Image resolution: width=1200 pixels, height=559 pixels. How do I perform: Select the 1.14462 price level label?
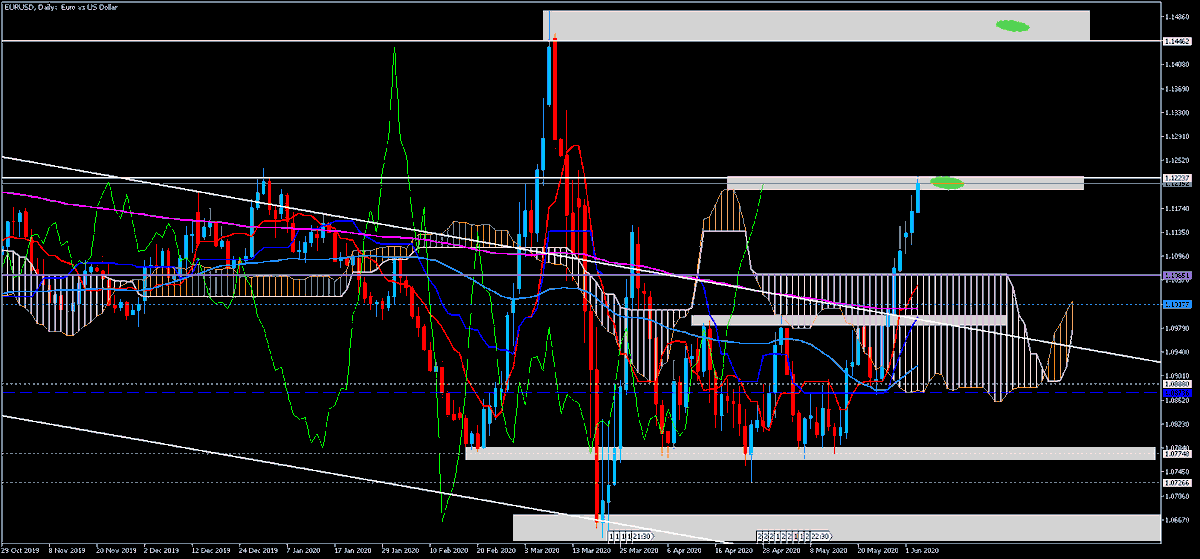1177,41
